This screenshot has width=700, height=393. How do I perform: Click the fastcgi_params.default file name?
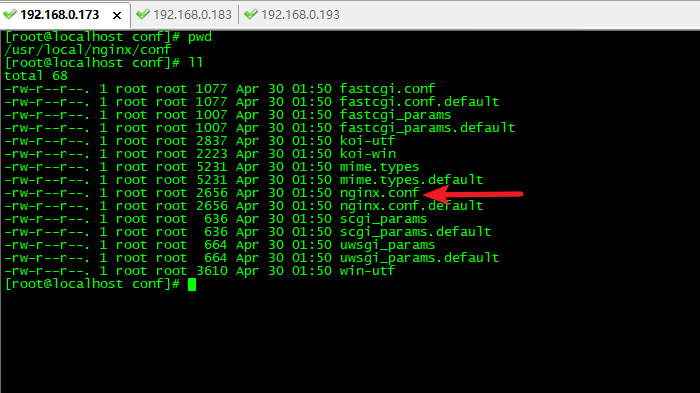click(427, 128)
